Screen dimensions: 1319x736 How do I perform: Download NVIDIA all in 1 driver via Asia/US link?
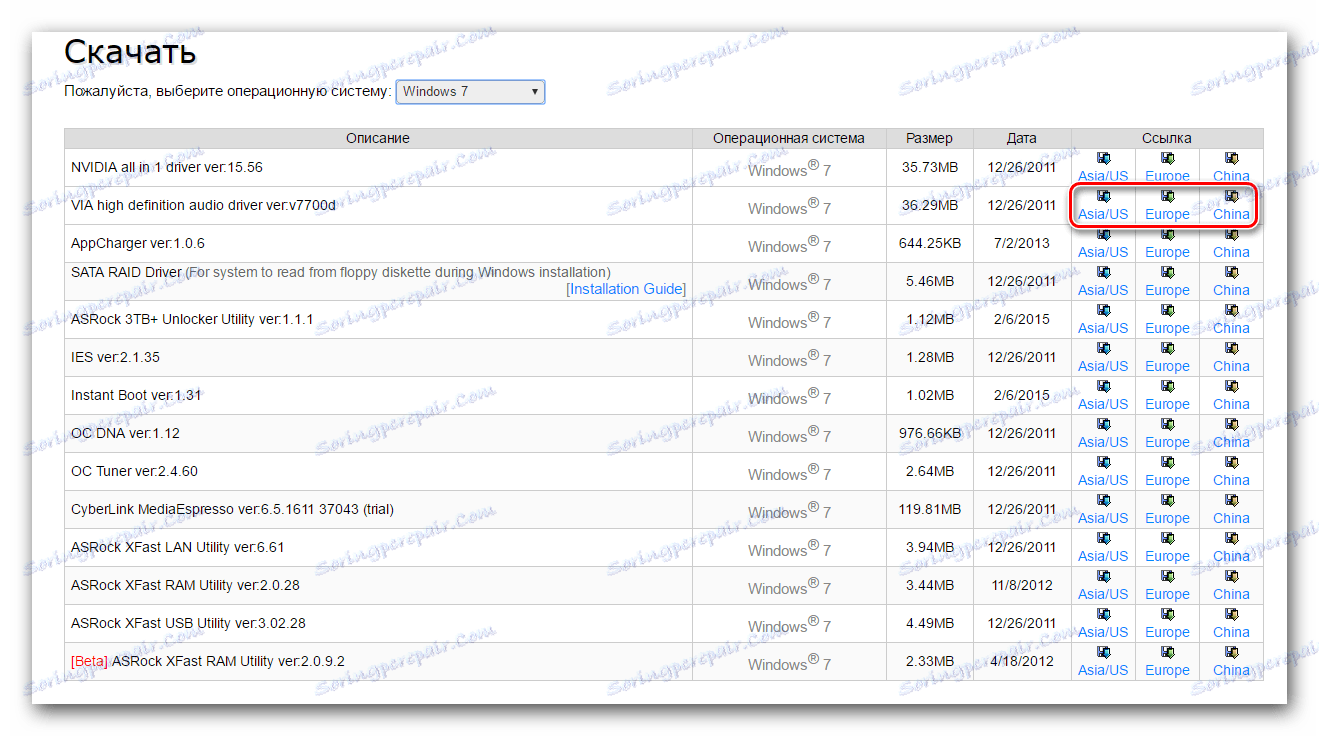(1103, 176)
